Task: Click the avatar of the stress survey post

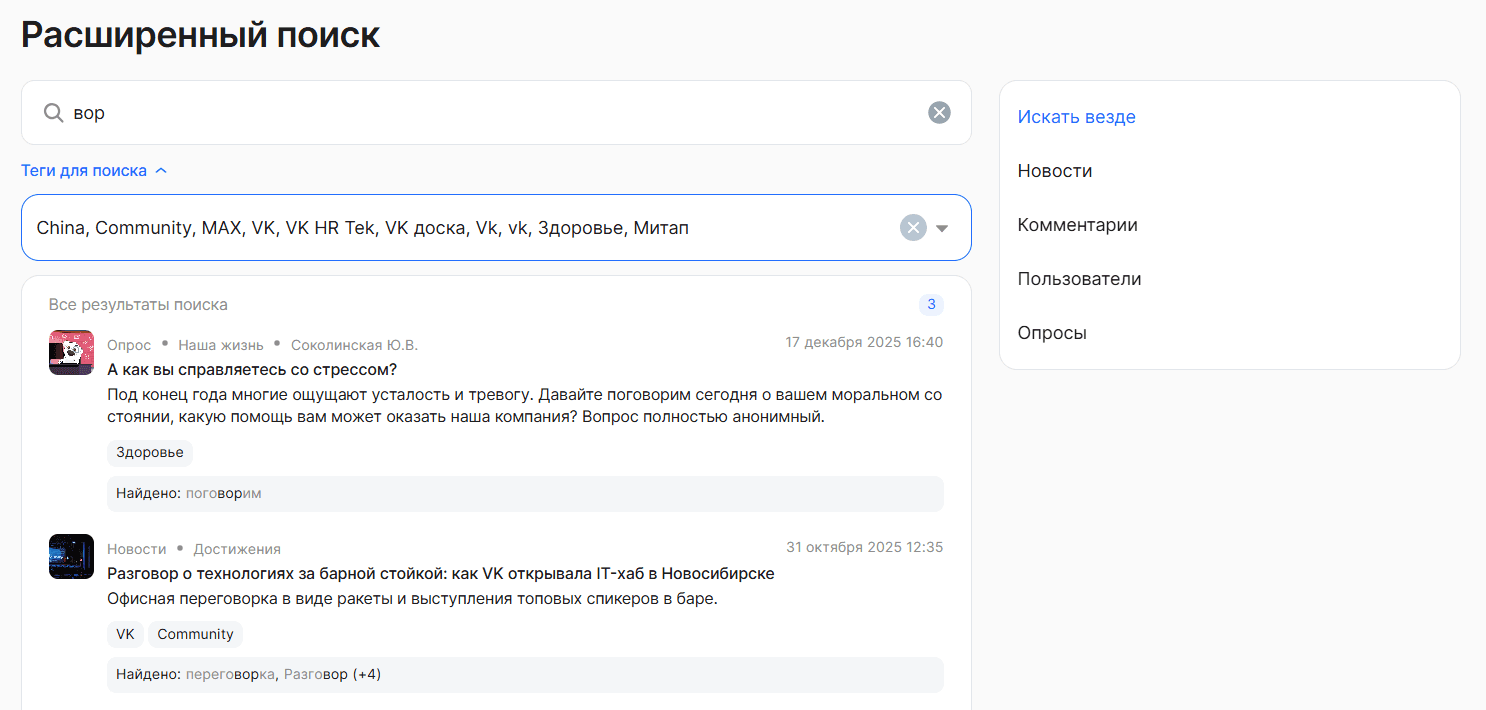Action: (x=71, y=352)
